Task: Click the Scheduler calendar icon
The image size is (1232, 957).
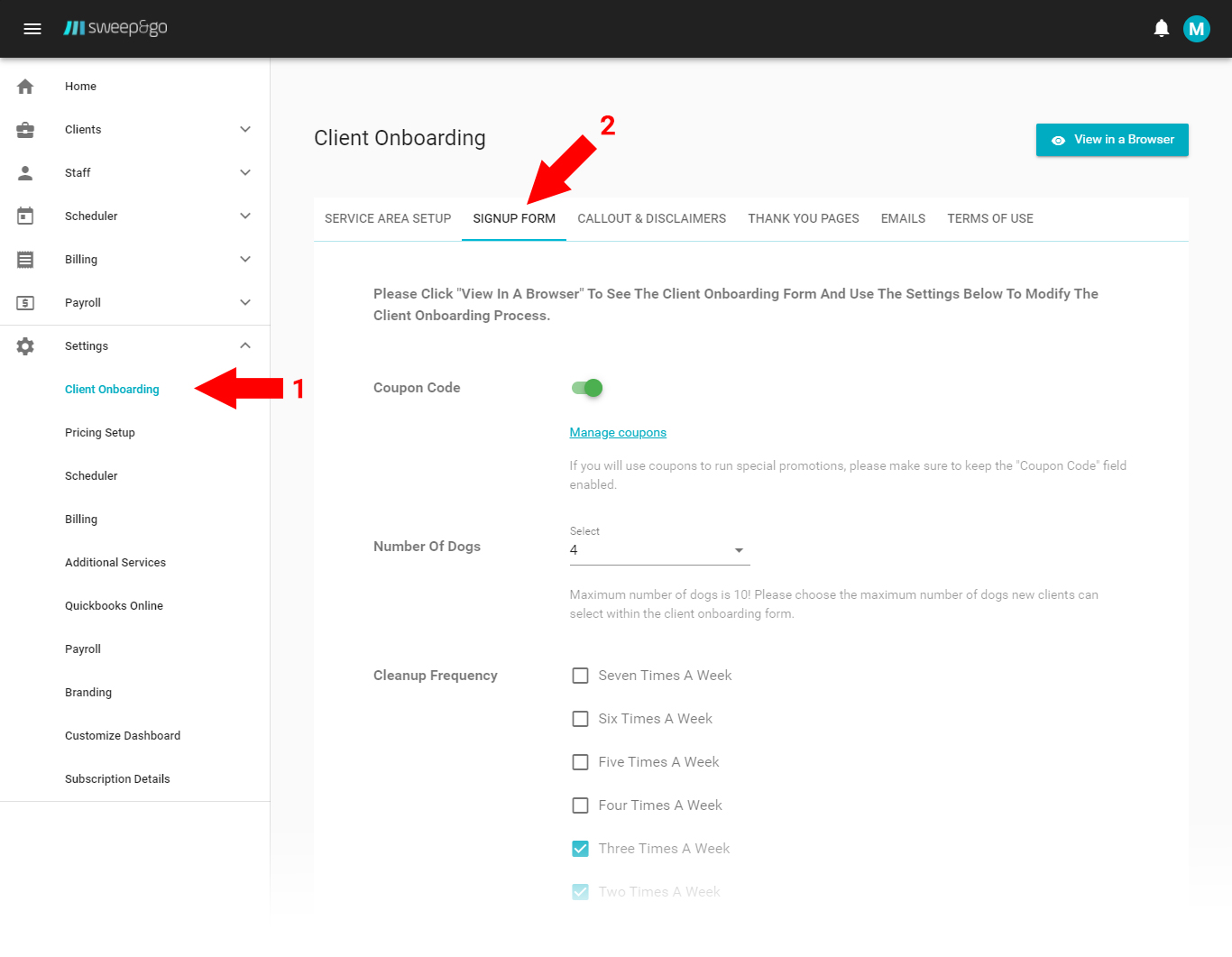Action: tap(25, 216)
